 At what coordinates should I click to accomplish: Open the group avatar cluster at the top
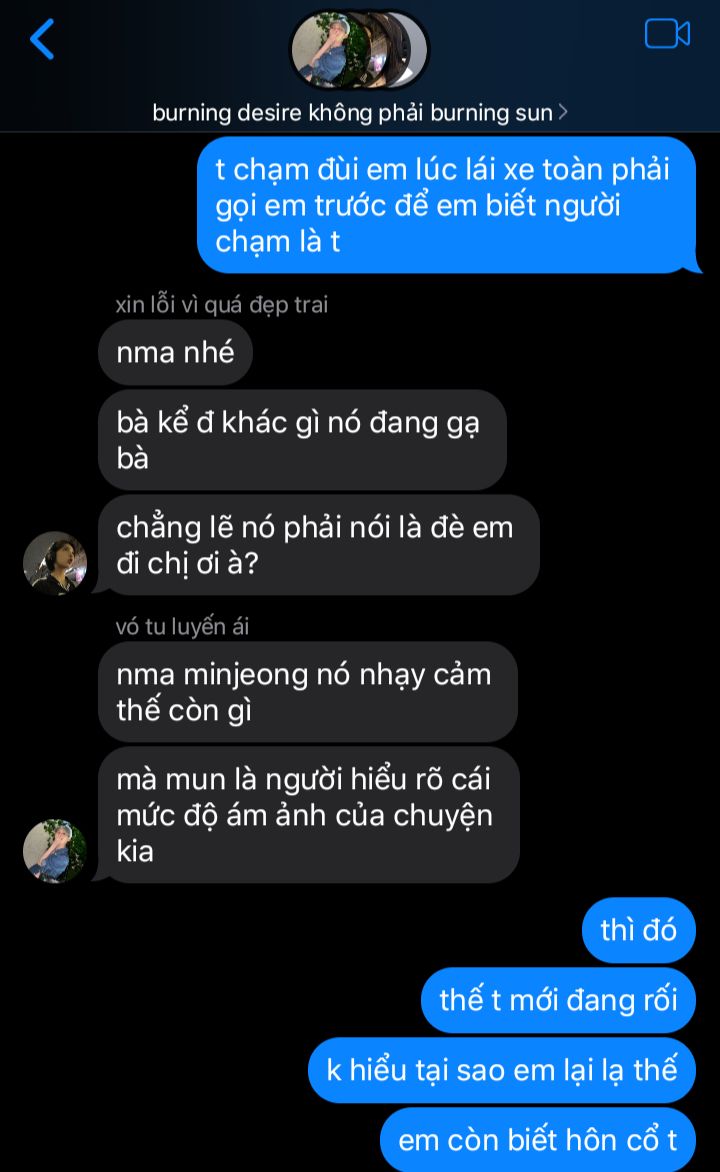360,50
